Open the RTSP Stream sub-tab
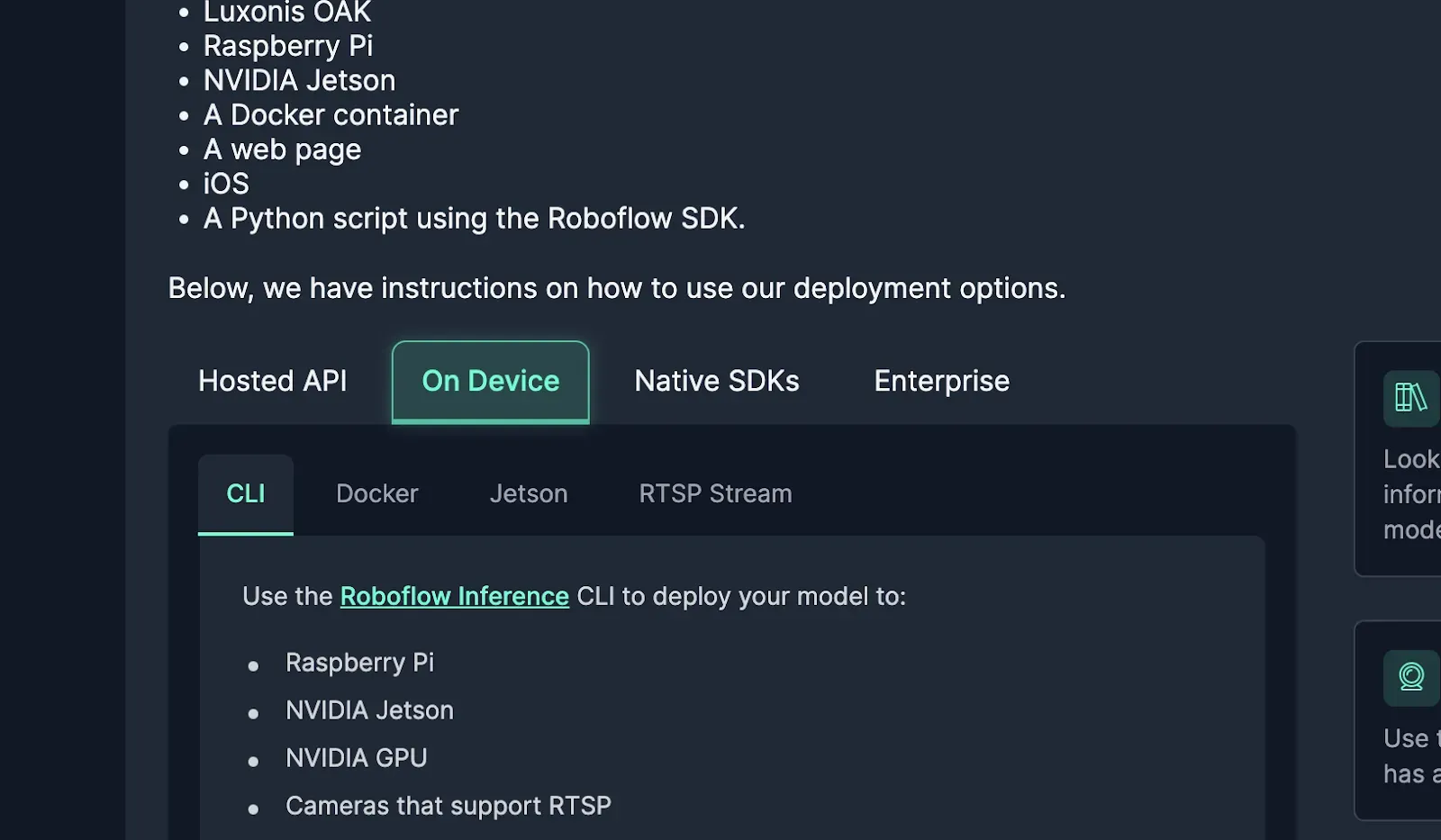Viewport: 1441px width, 840px height. point(715,494)
